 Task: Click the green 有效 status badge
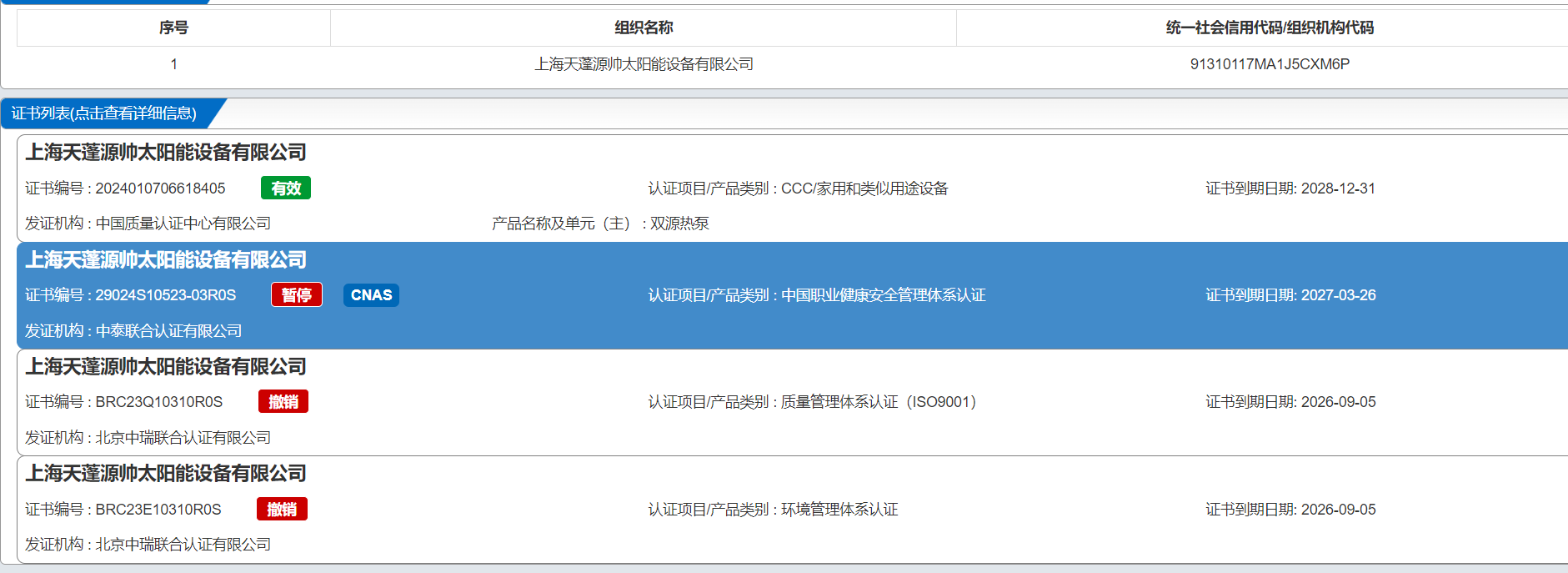click(286, 188)
